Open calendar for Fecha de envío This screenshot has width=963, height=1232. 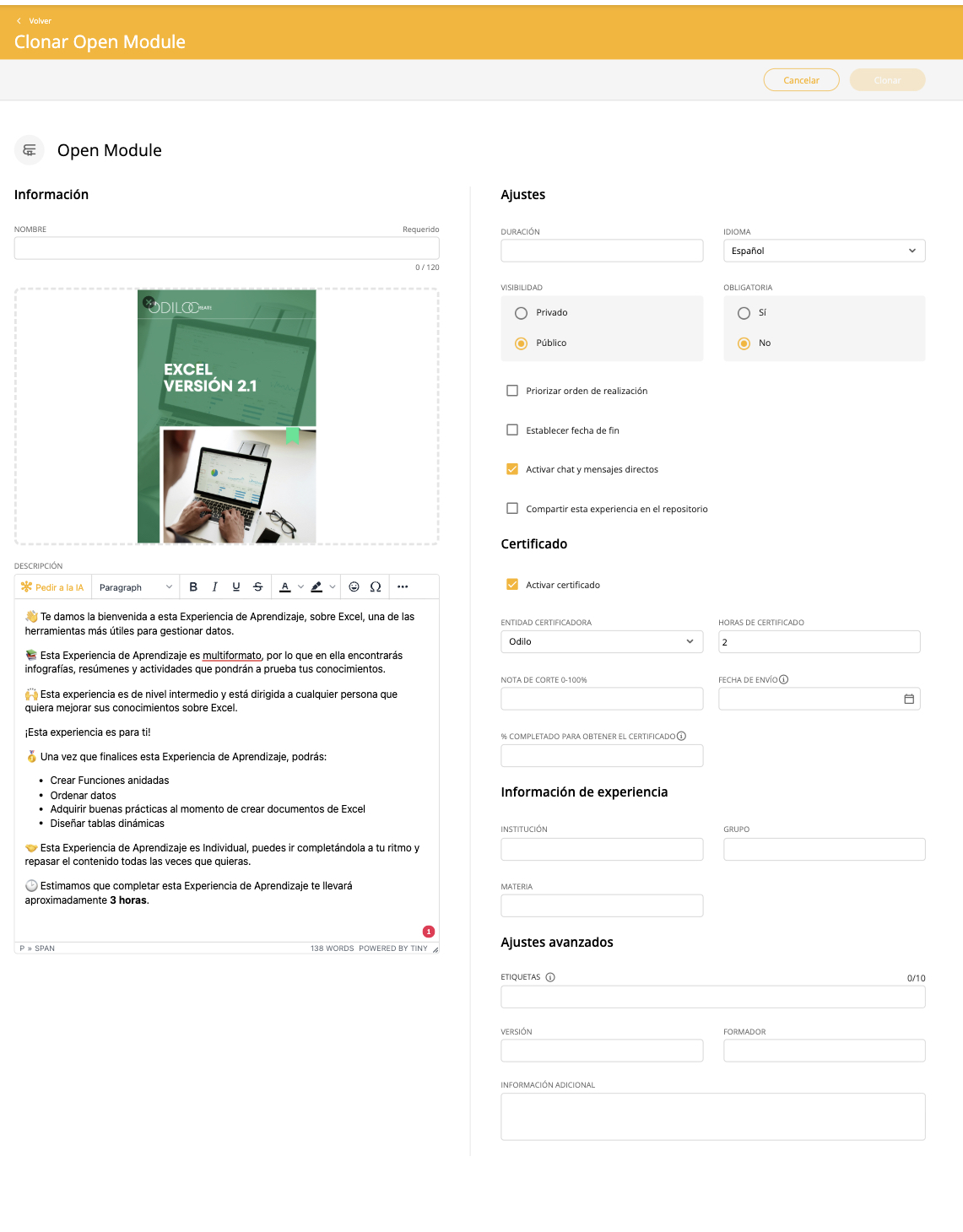pos(909,699)
